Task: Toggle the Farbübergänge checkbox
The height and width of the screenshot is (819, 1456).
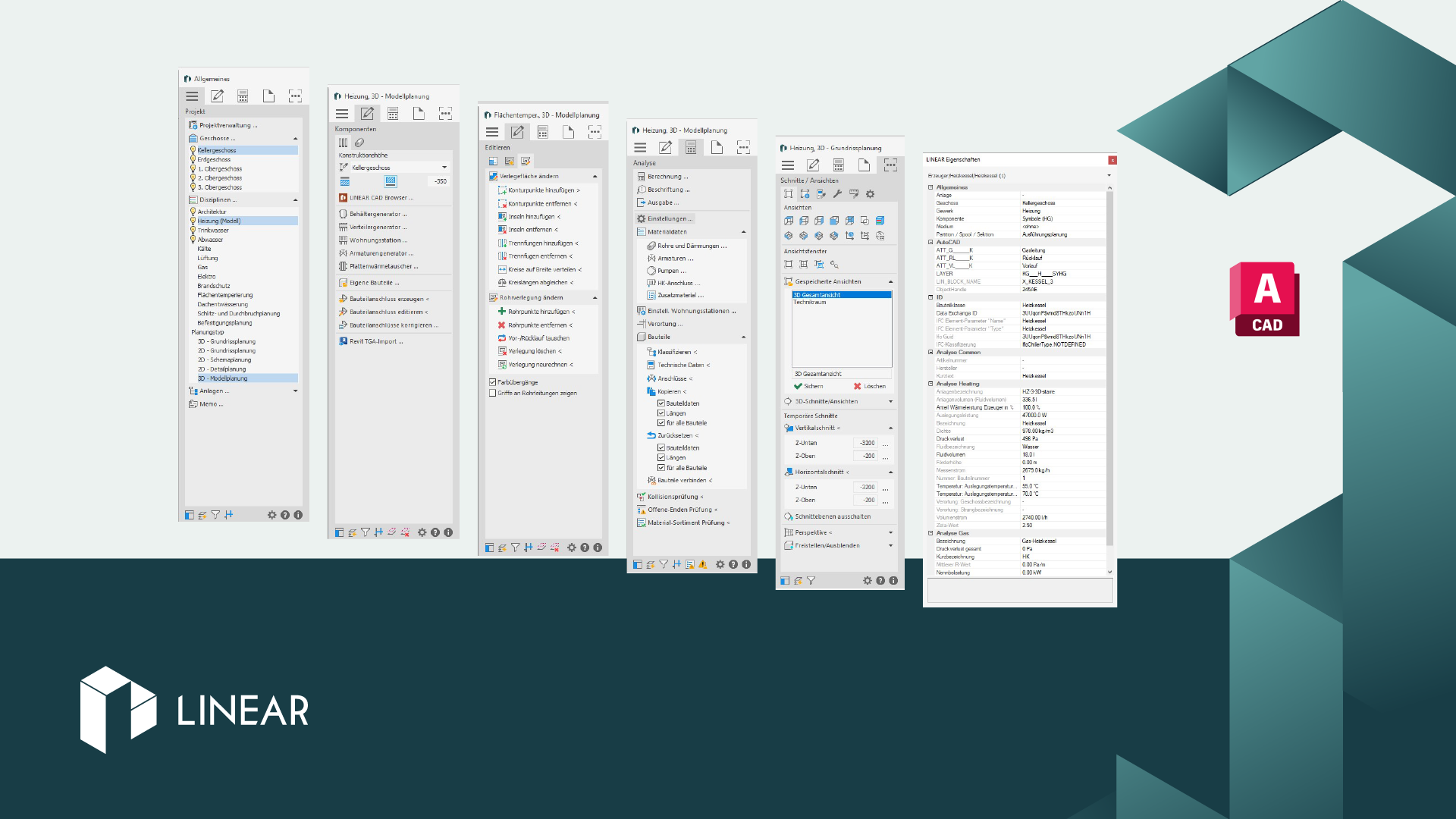Action: click(493, 382)
